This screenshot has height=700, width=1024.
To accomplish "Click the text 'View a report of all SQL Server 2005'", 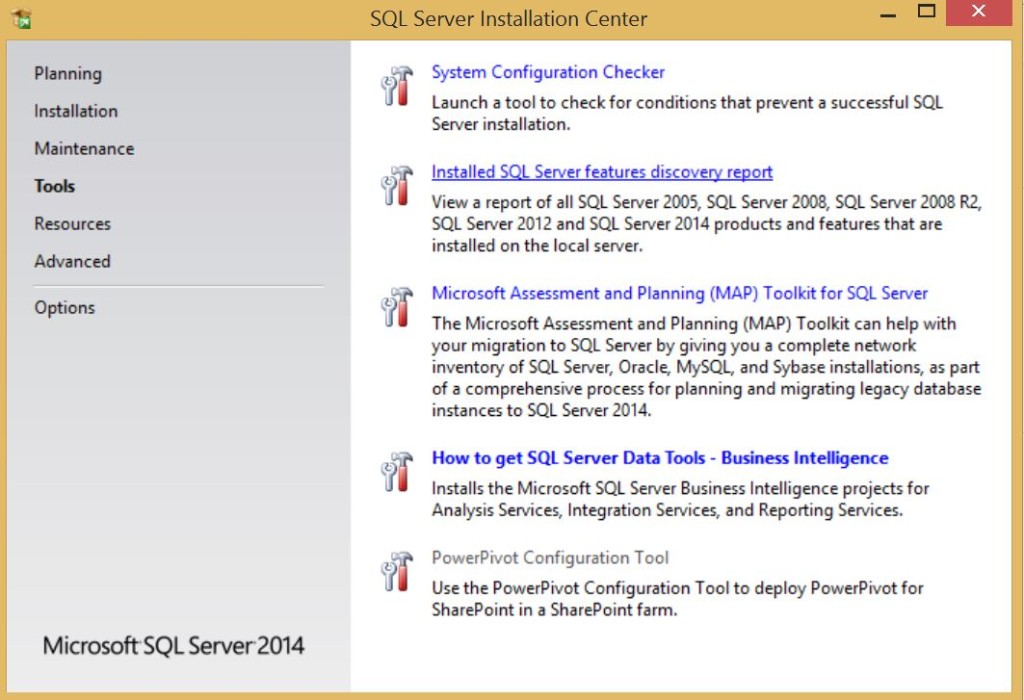I will tap(707, 224).
